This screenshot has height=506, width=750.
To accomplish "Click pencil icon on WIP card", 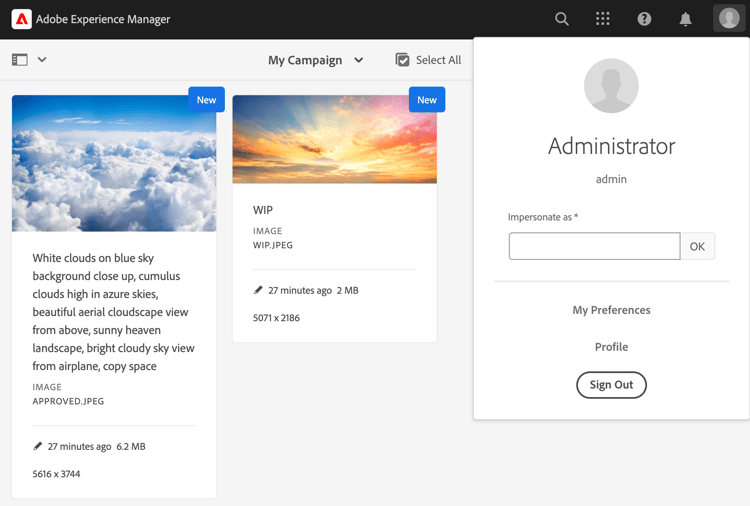I will coord(258,290).
